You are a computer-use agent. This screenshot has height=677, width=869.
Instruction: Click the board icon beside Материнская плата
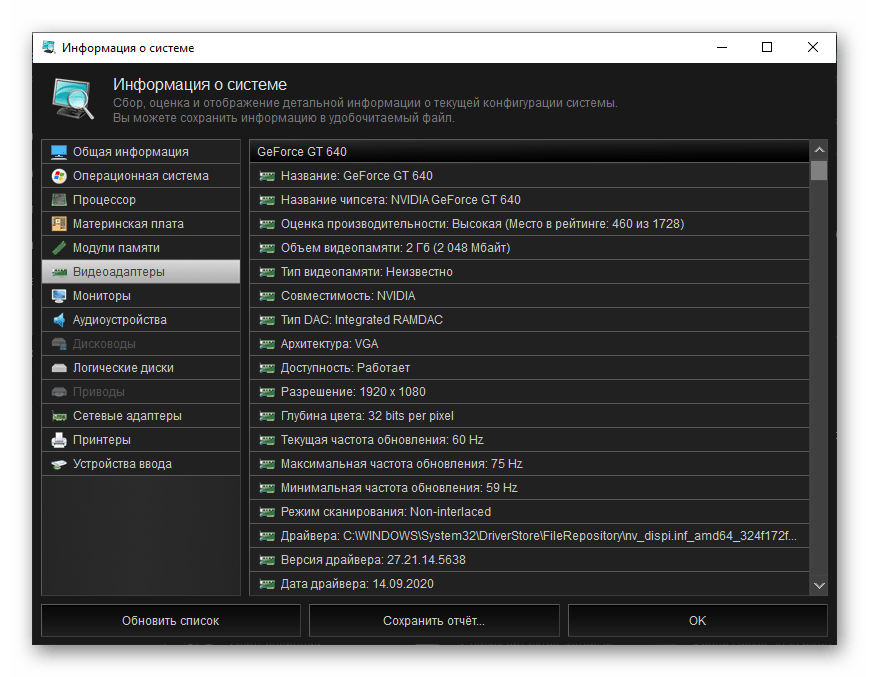pyautogui.click(x=59, y=224)
